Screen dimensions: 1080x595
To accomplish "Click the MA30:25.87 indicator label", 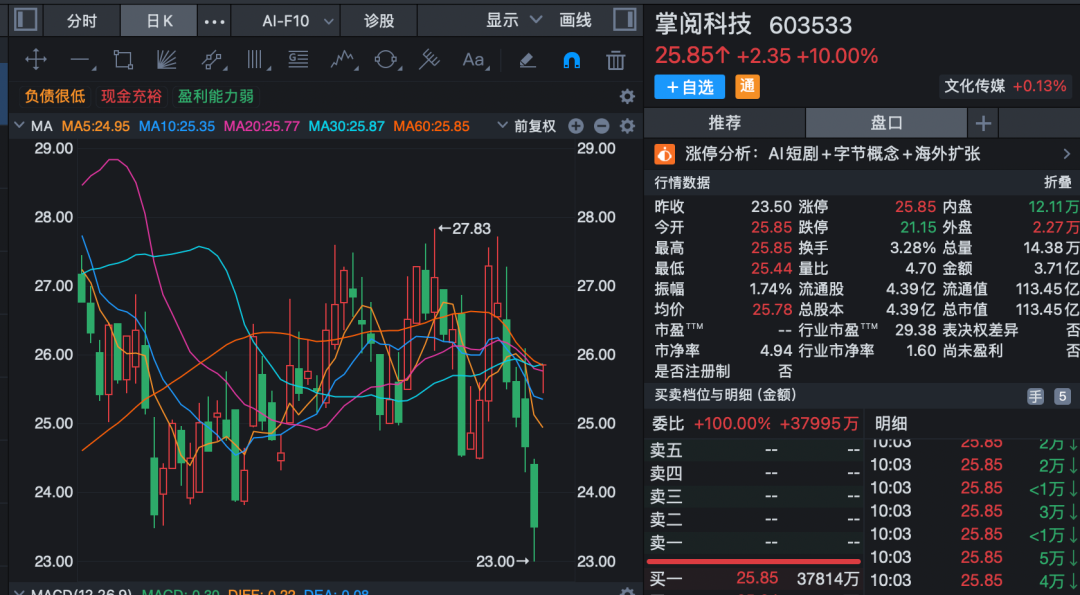I will click(346, 126).
